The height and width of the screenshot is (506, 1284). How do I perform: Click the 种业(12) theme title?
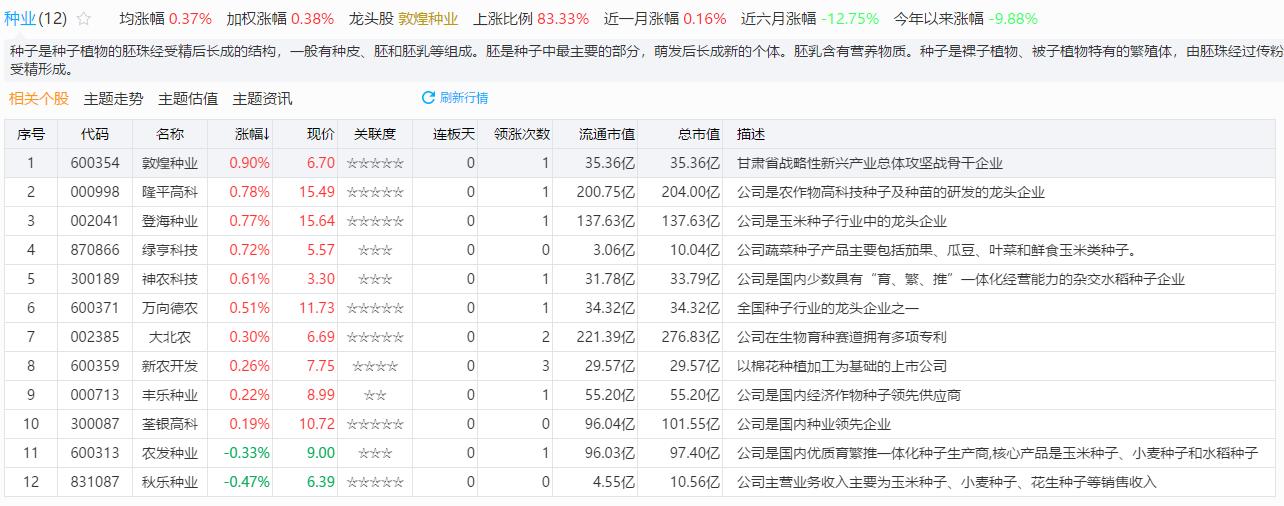tap(36, 19)
